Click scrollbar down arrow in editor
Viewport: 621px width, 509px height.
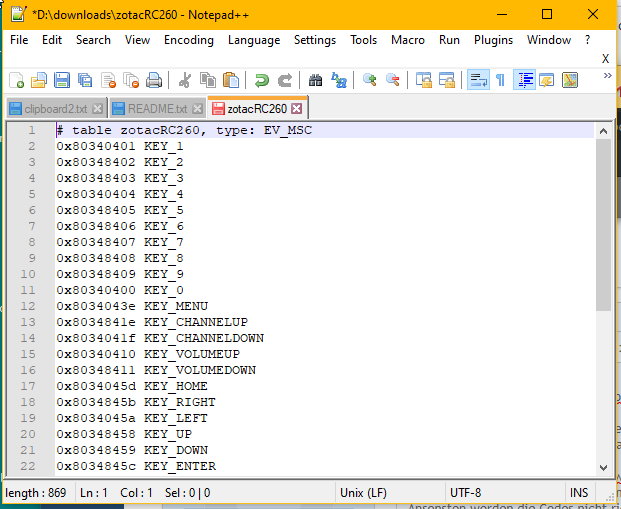(x=603, y=468)
